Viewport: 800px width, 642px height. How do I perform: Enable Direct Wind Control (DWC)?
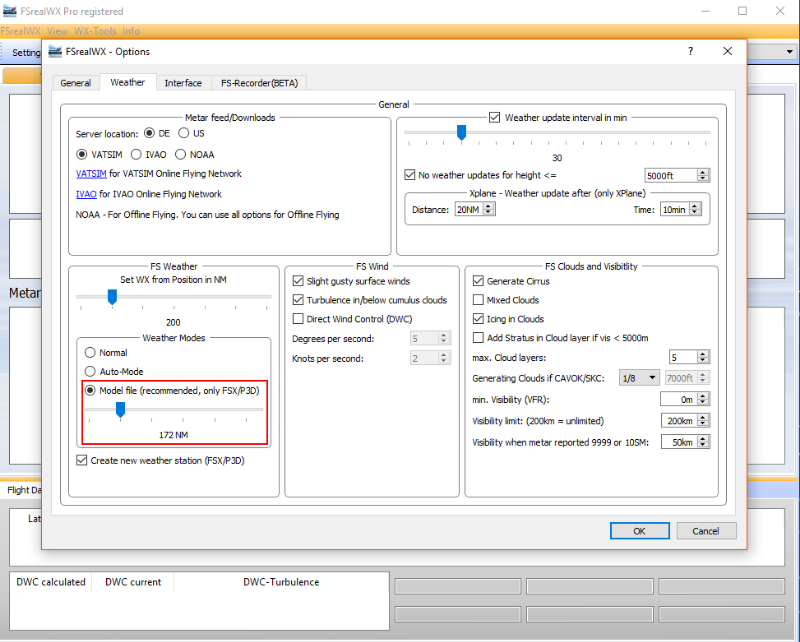(x=298, y=318)
